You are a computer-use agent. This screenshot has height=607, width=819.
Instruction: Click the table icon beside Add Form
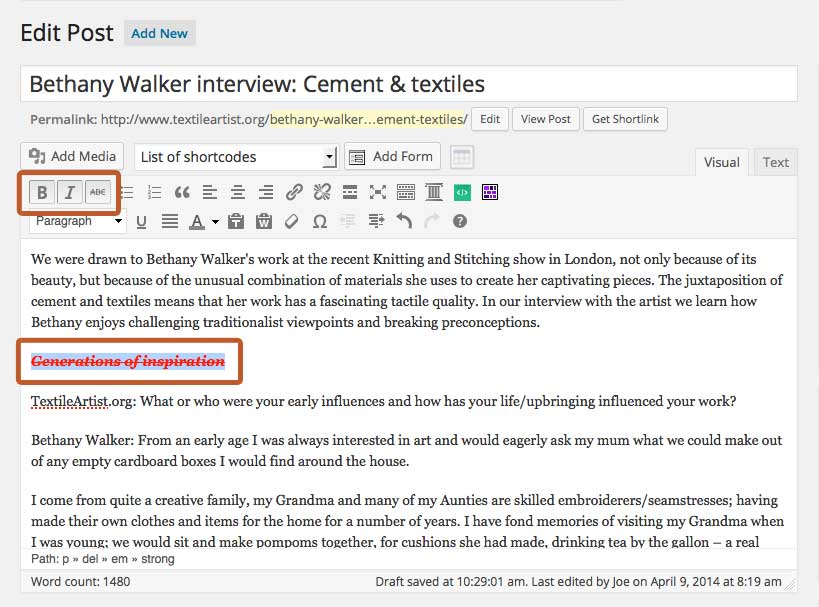[x=462, y=157]
